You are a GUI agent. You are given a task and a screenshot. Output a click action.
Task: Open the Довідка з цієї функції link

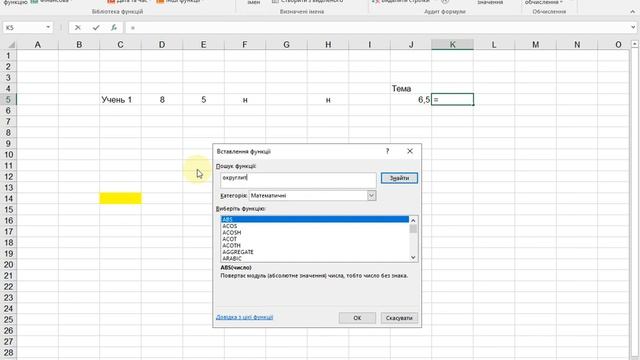click(x=244, y=317)
